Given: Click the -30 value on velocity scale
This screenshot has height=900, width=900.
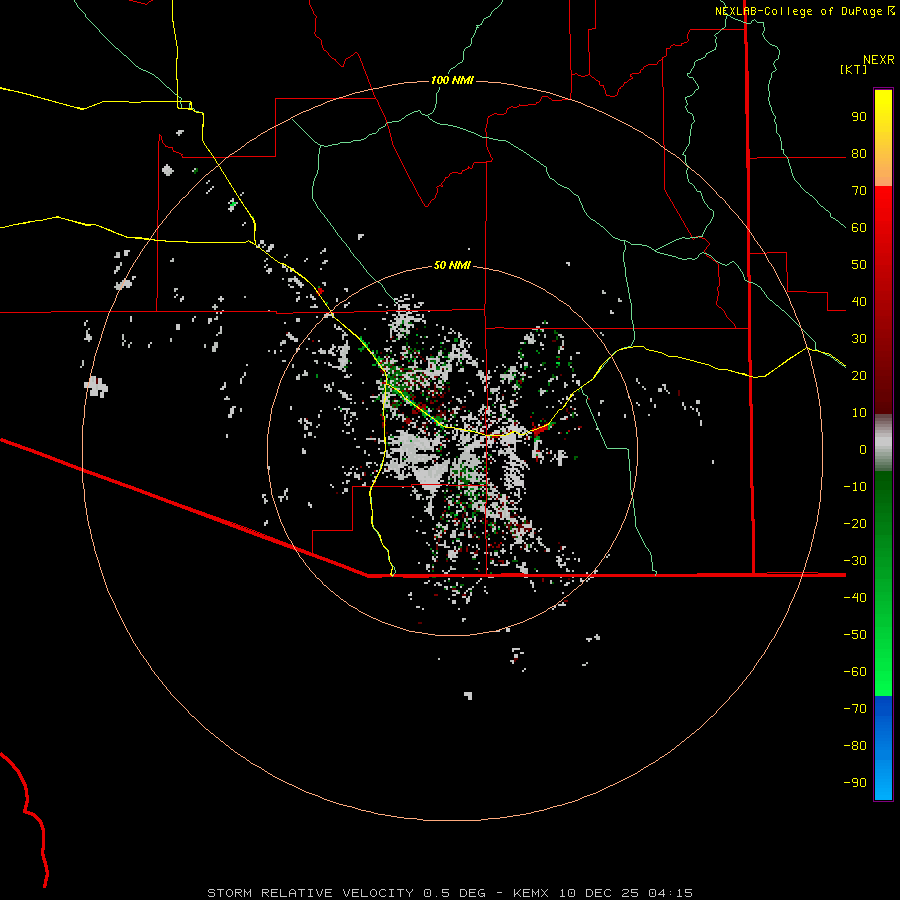Looking at the screenshot, I should click(x=855, y=561).
